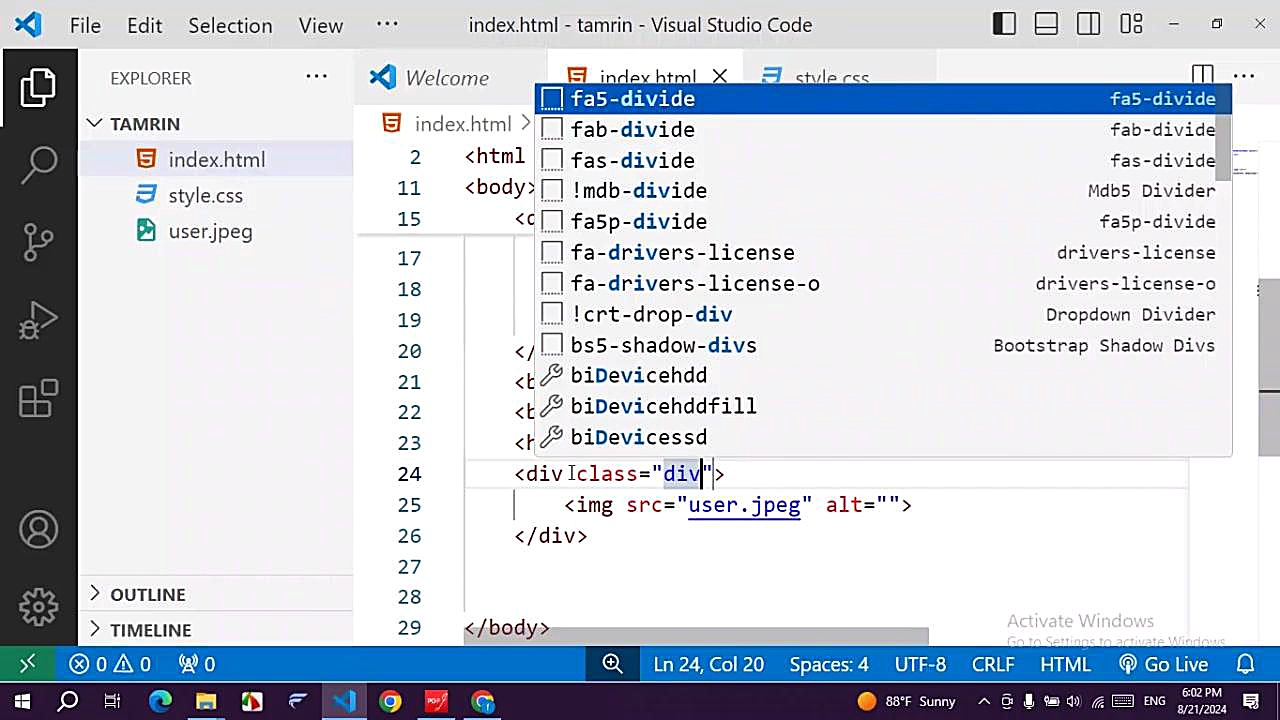Open the Explorer view in activity bar
Screen dimensions: 1280x720
(38, 88)
